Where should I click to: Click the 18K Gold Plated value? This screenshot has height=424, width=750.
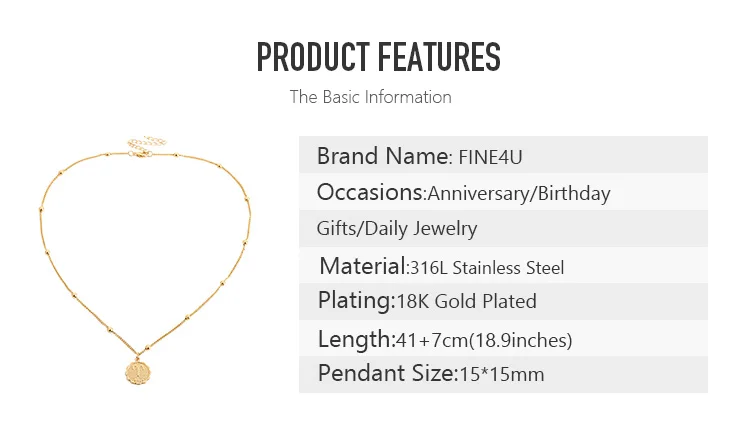467,301
